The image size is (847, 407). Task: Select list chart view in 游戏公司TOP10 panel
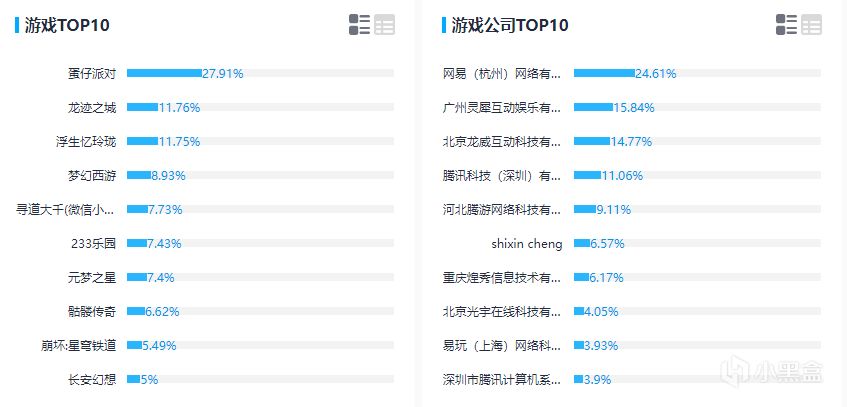786,25
